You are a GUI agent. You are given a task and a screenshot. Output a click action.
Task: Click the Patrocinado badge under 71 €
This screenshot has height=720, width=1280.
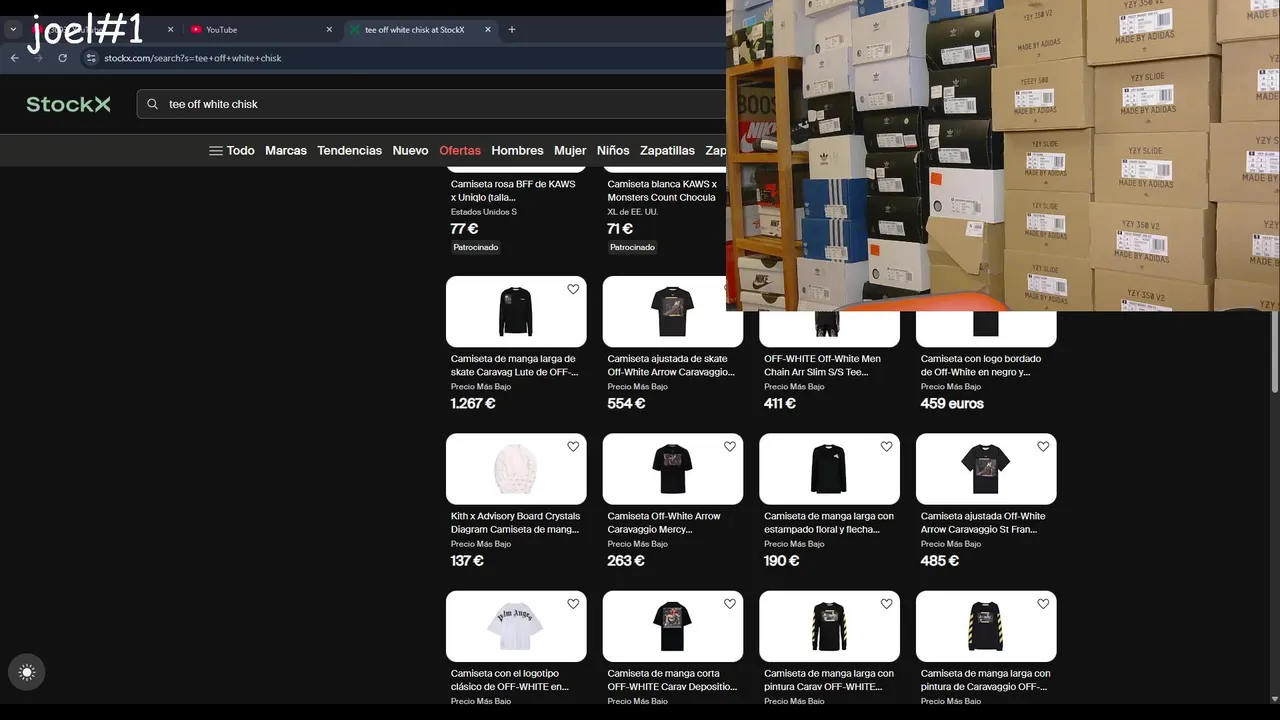pyautogui.click(x=632, y=247)
